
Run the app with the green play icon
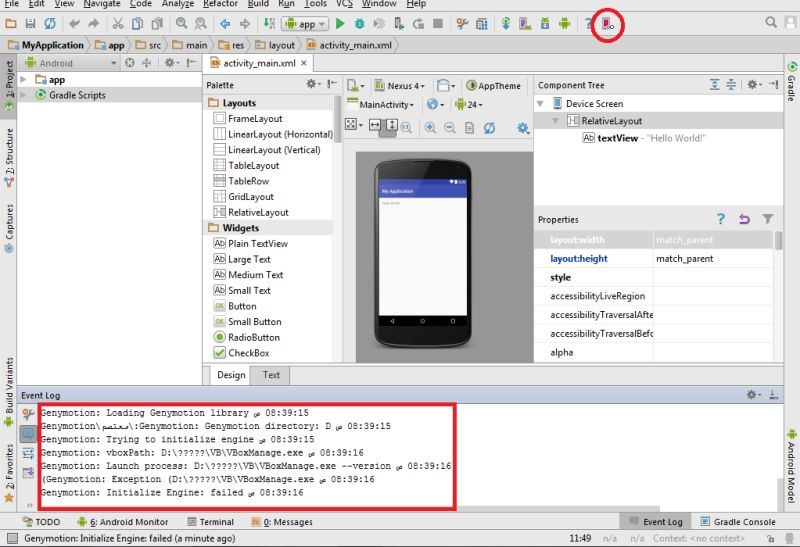(x=340, y=24)
